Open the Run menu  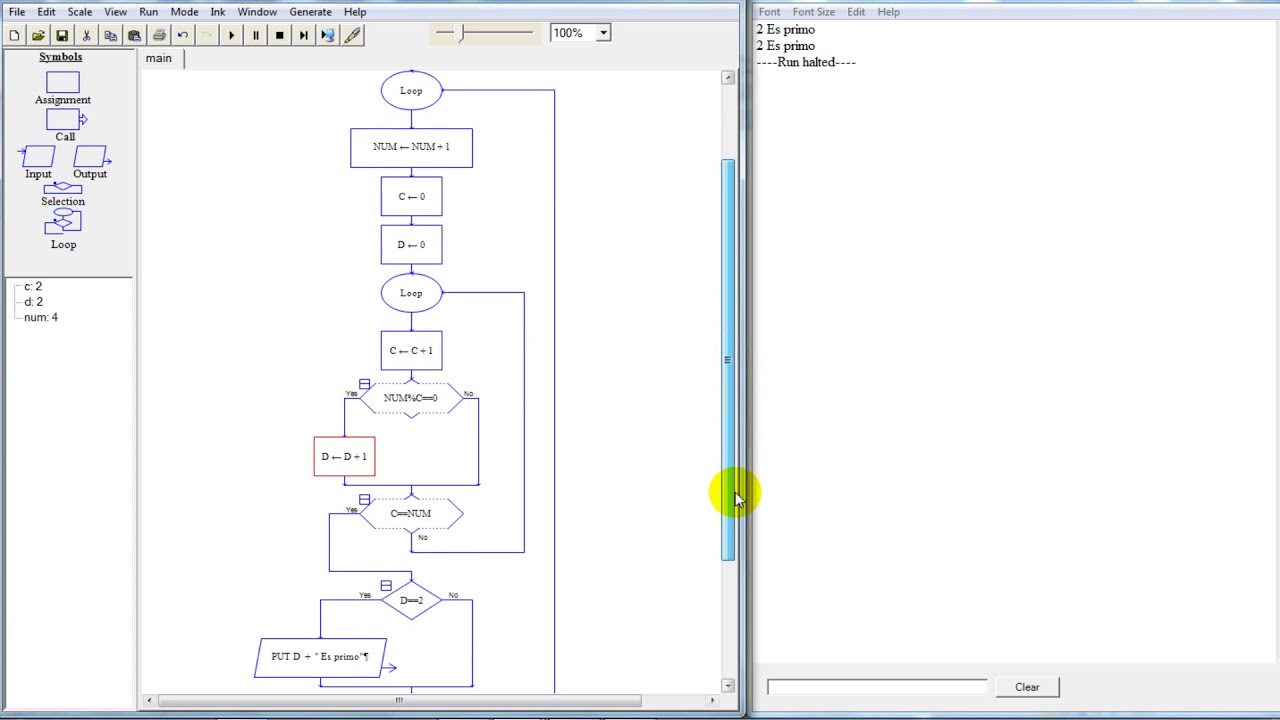(x=148, y=12)
